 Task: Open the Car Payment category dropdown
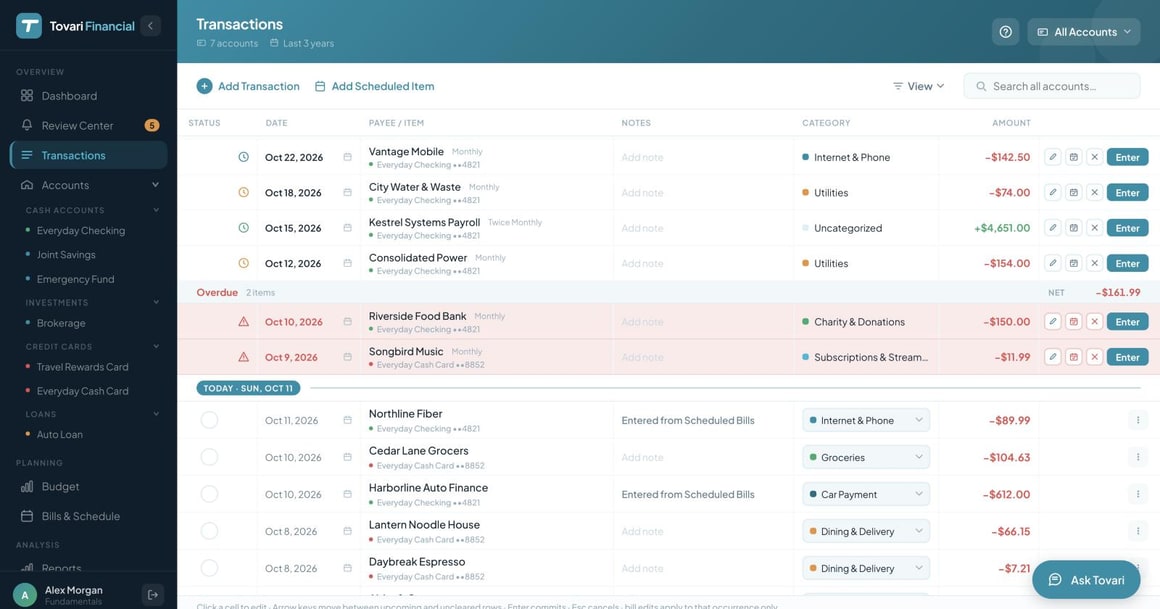[x=866, y=494]
